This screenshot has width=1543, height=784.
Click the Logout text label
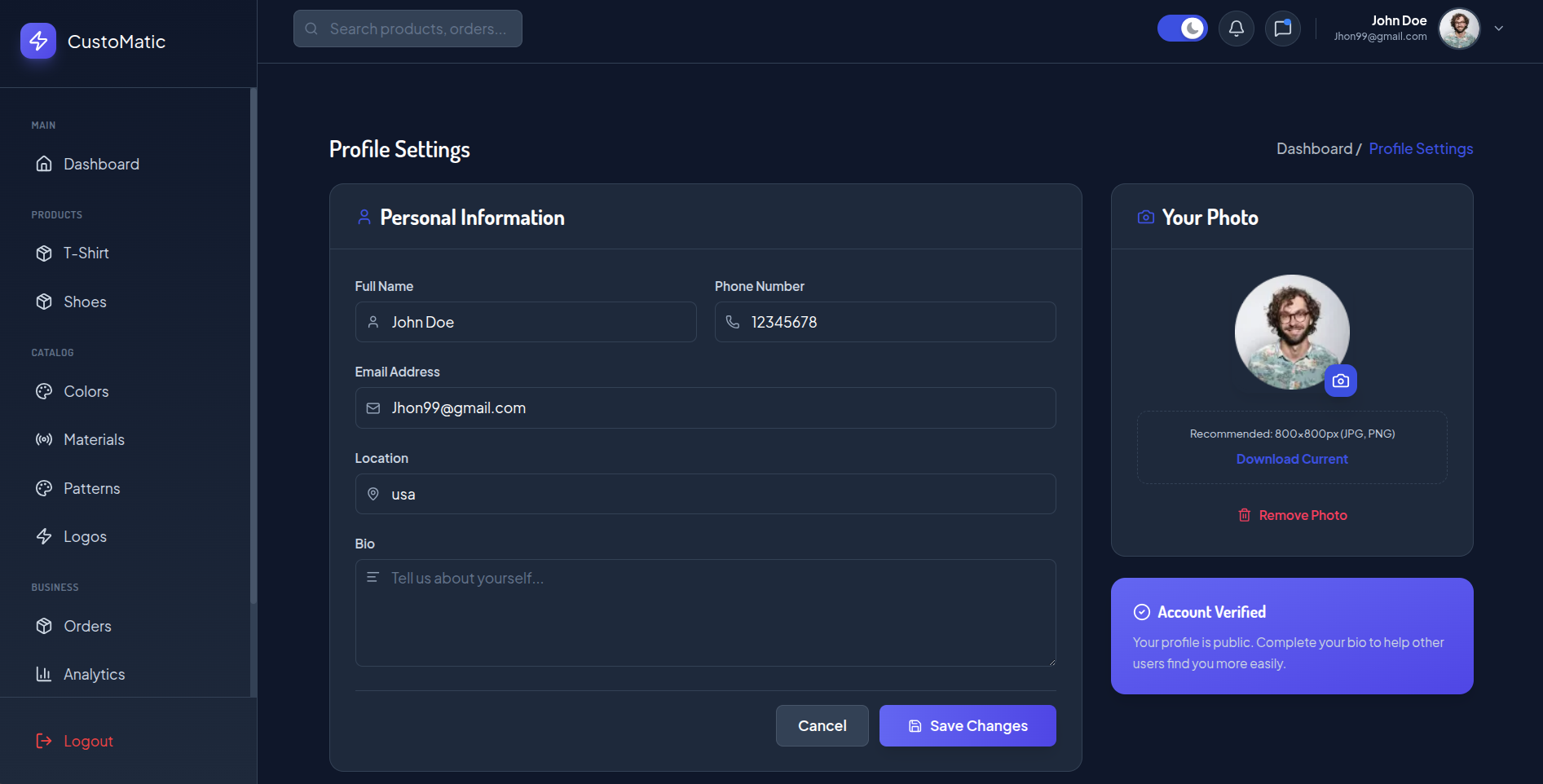click(88, 741)
